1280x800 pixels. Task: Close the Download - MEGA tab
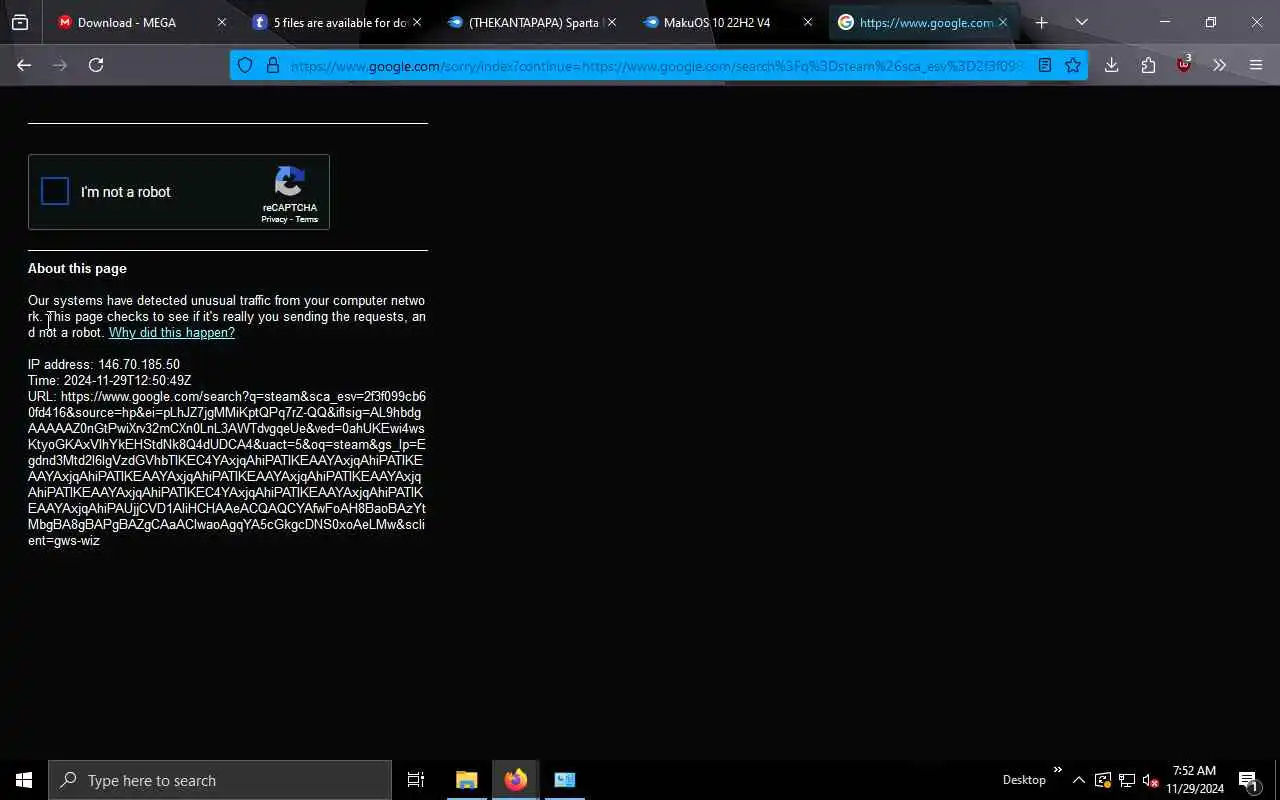click(x=222, y=22)
